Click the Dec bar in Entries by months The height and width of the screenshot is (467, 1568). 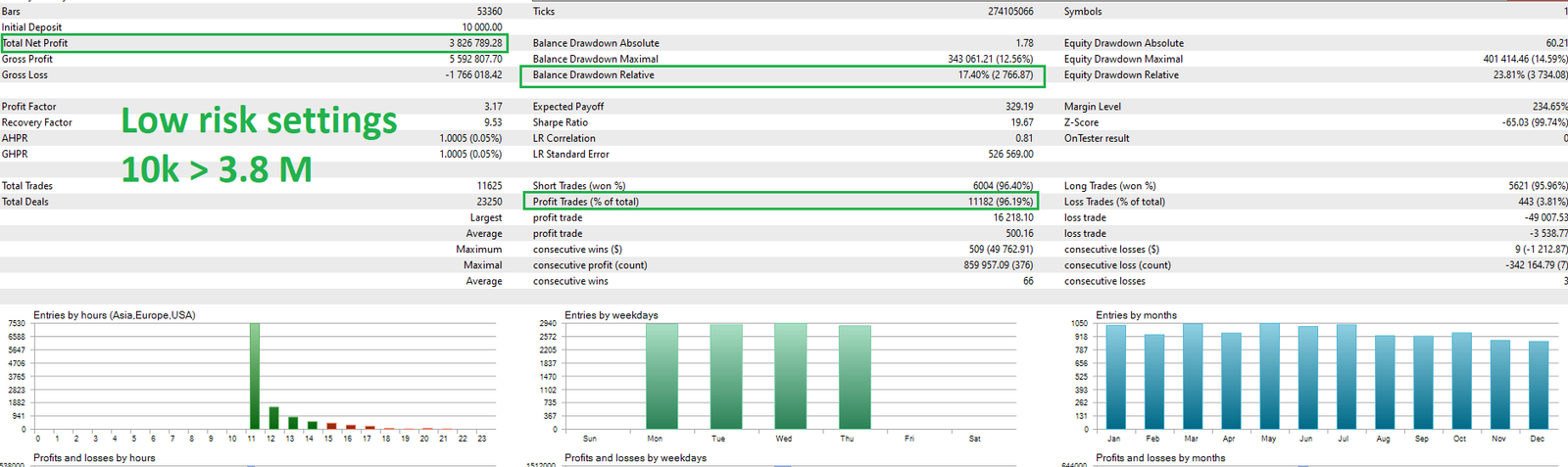pyautogui.click(x=1539, y=386)
